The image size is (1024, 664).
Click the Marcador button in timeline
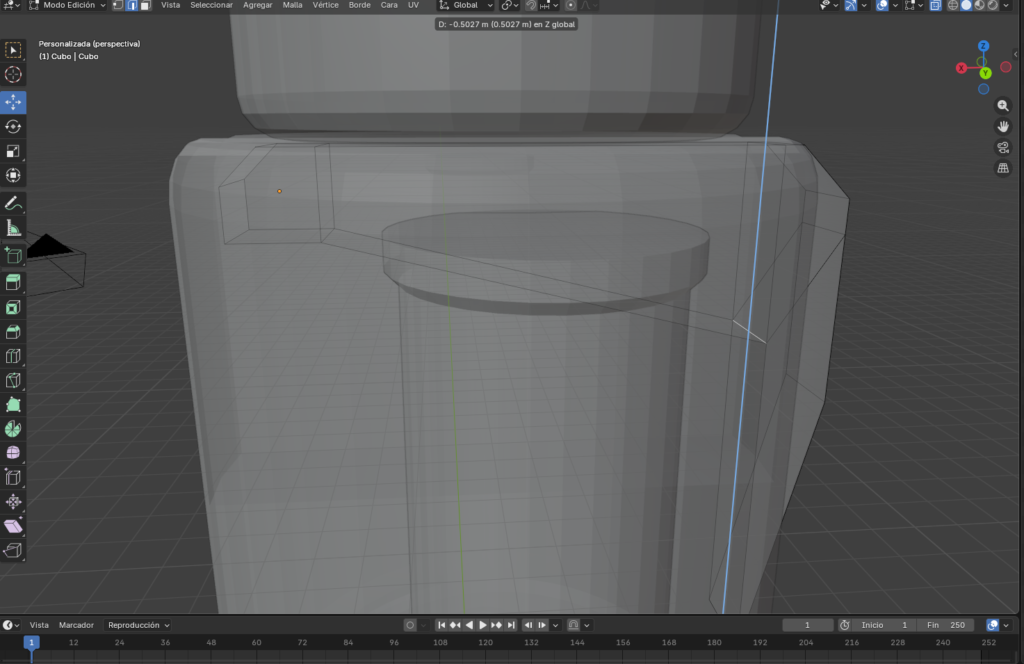tap(78, 625)
